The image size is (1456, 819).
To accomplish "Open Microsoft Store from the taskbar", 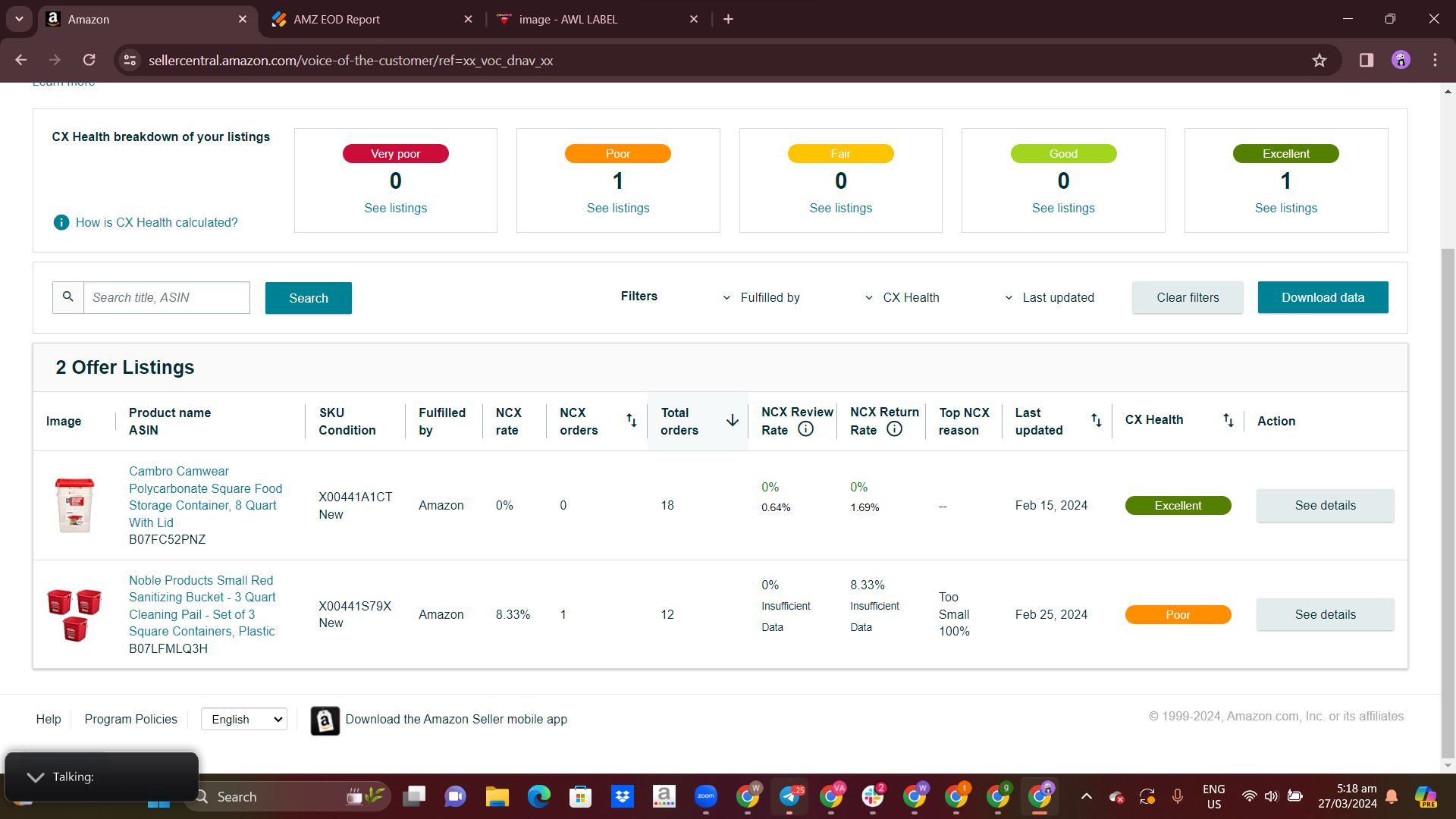I will click(x=581, y=796).
